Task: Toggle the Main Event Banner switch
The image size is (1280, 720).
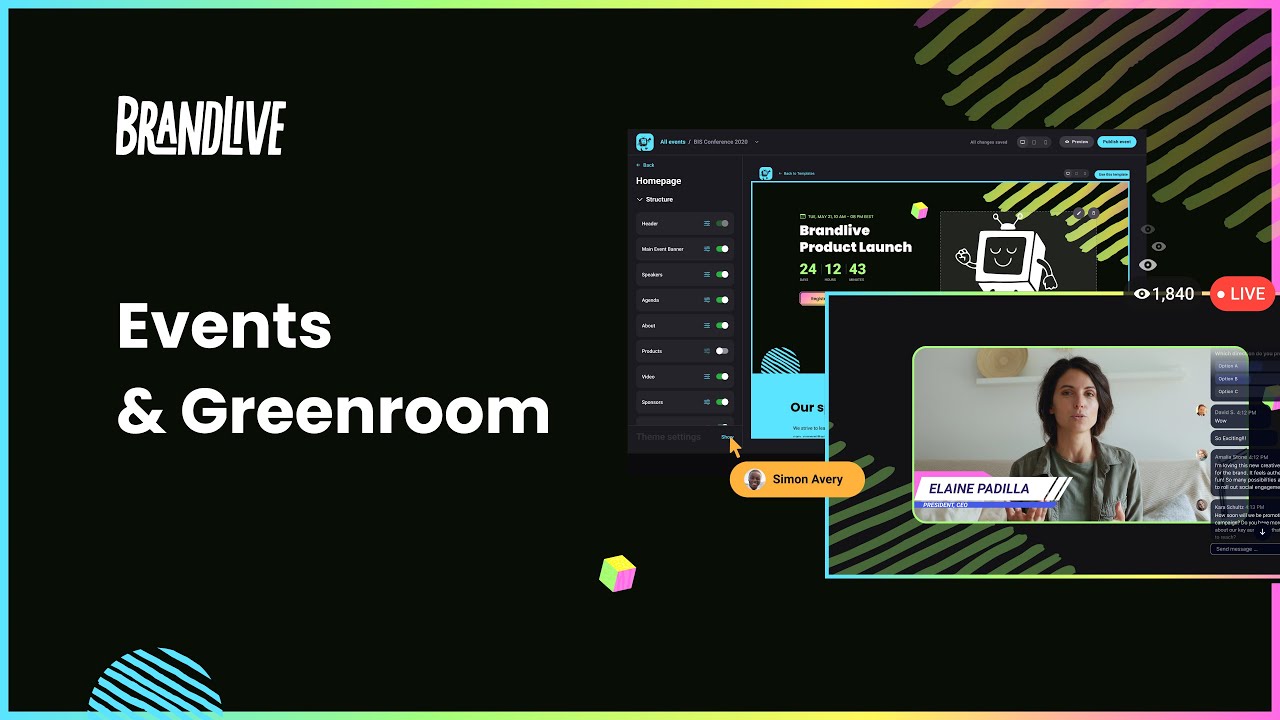Action: point(722,249)
